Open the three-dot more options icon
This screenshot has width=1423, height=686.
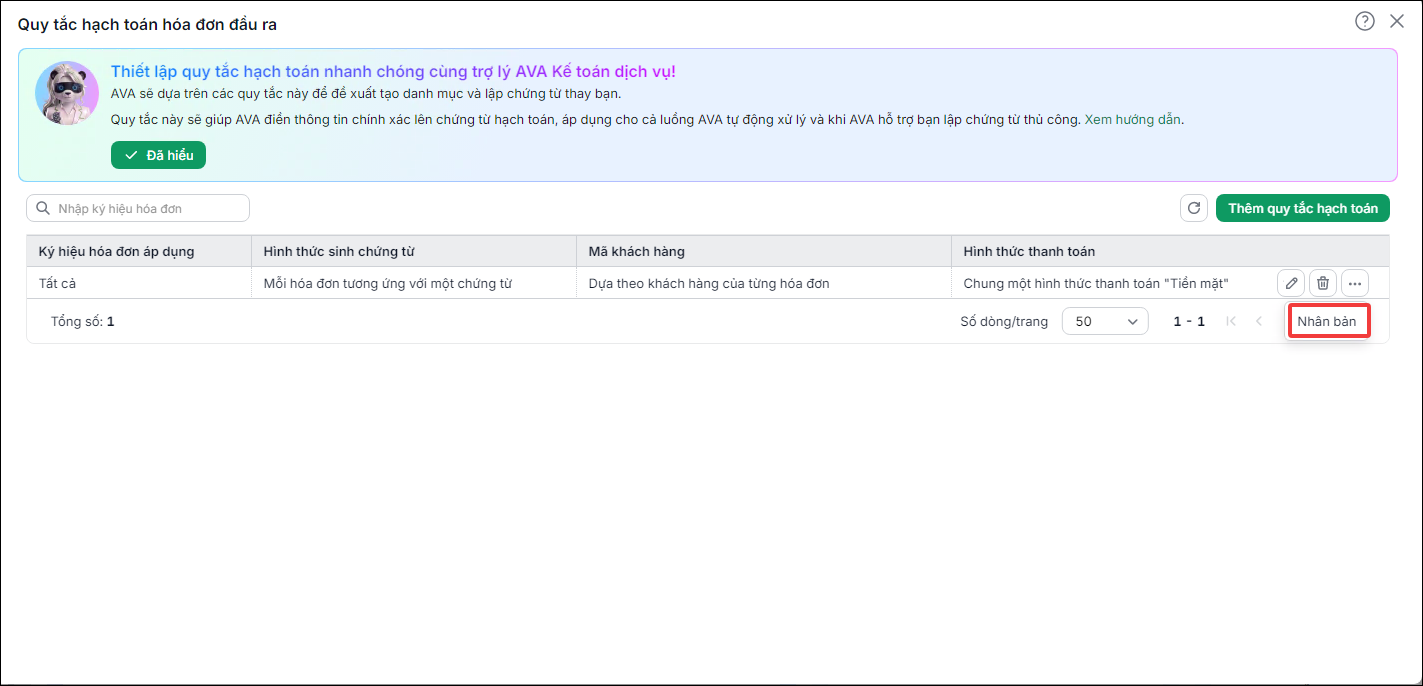pos(1355,283)
